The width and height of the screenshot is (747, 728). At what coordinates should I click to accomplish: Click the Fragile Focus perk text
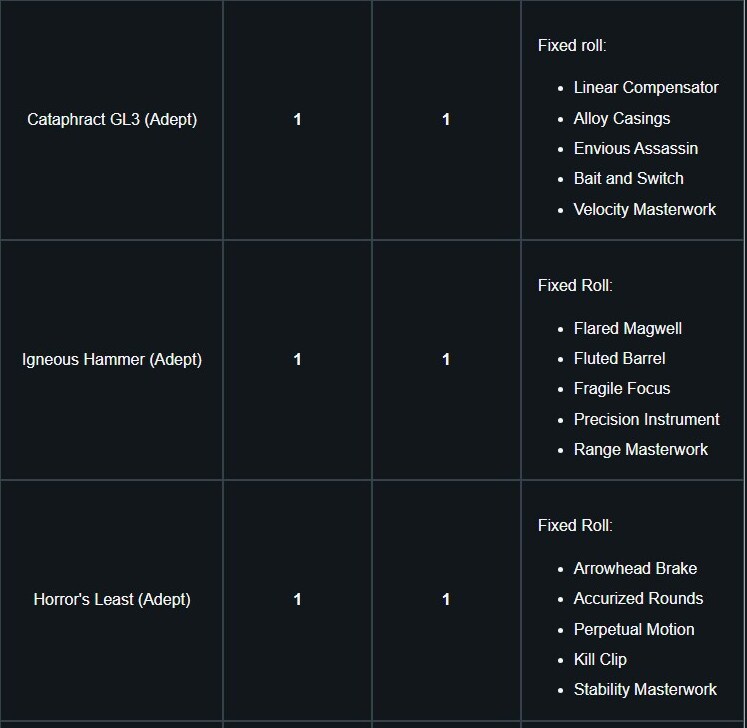tap(622, 388)
